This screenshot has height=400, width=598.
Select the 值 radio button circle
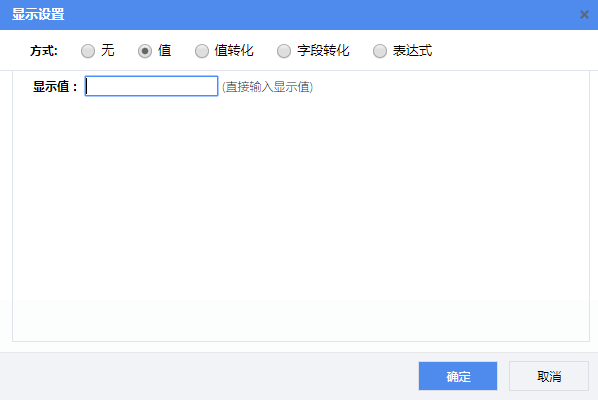click(x=145, y=51)
